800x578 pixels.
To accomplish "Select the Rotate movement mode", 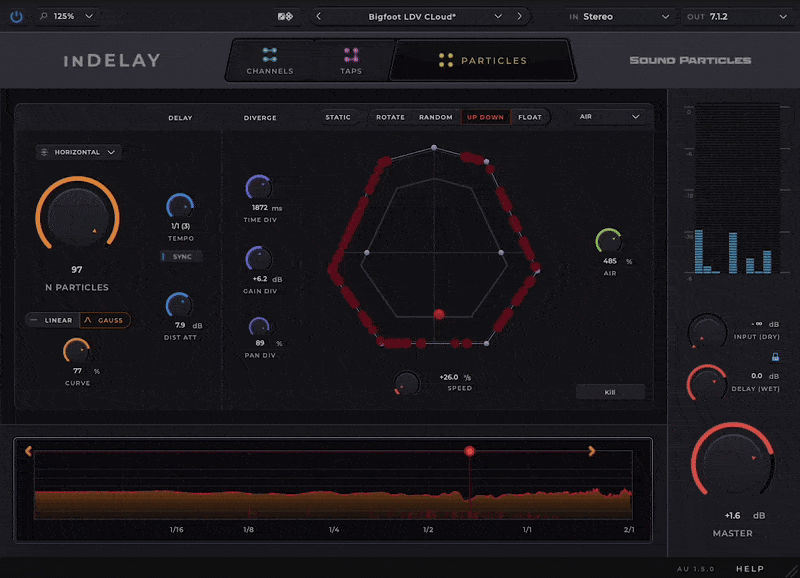I will (390, 117).
